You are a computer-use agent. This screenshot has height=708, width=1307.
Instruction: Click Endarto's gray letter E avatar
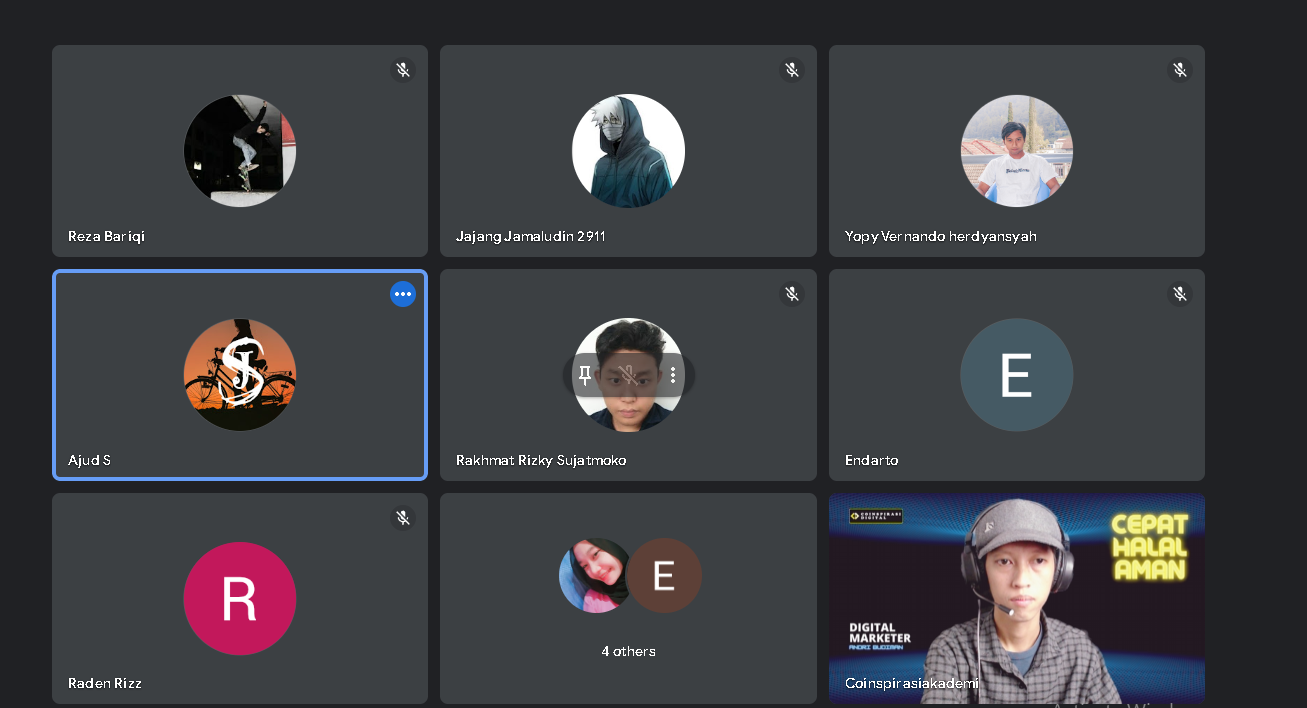point(1016,375)
